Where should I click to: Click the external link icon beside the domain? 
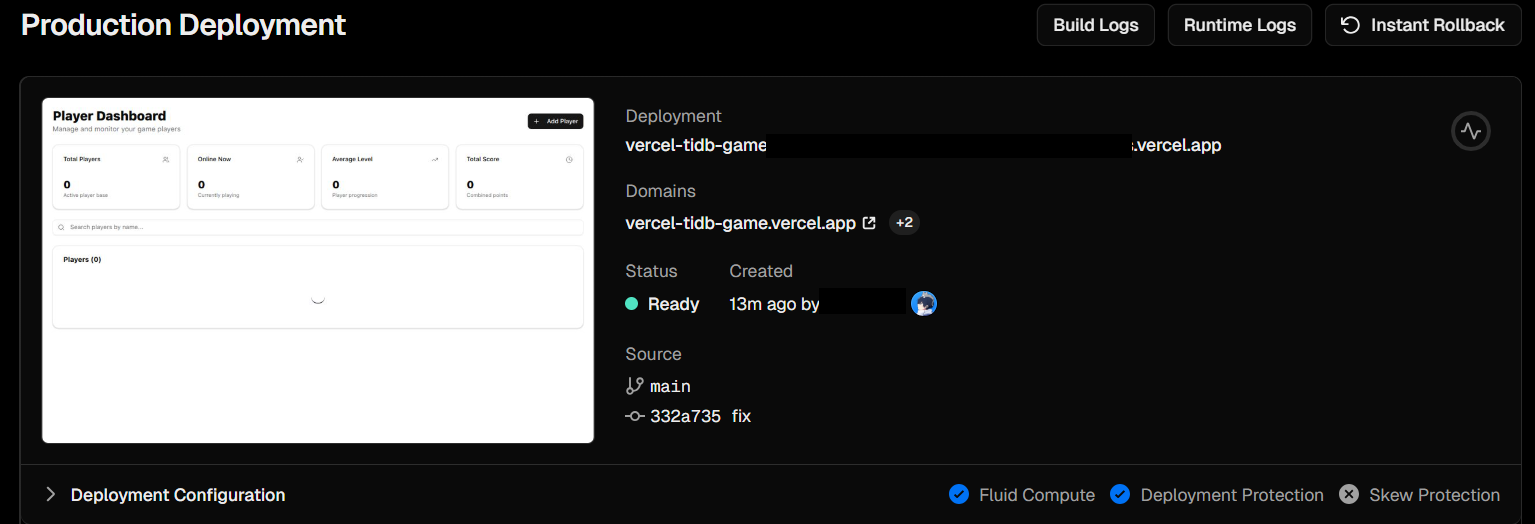click(x=869, y=223)
